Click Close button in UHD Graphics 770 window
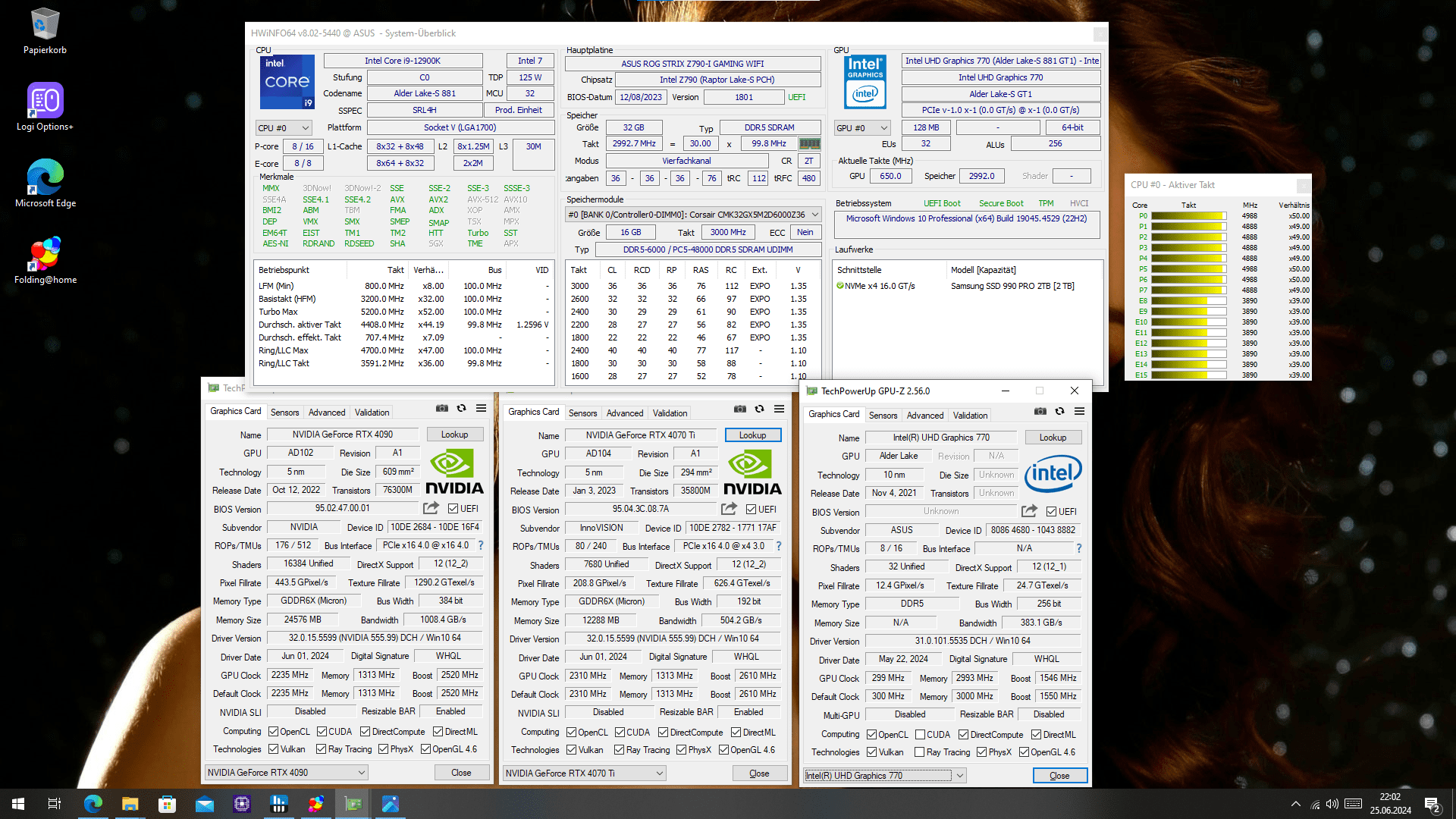 tap(1059, 775)
